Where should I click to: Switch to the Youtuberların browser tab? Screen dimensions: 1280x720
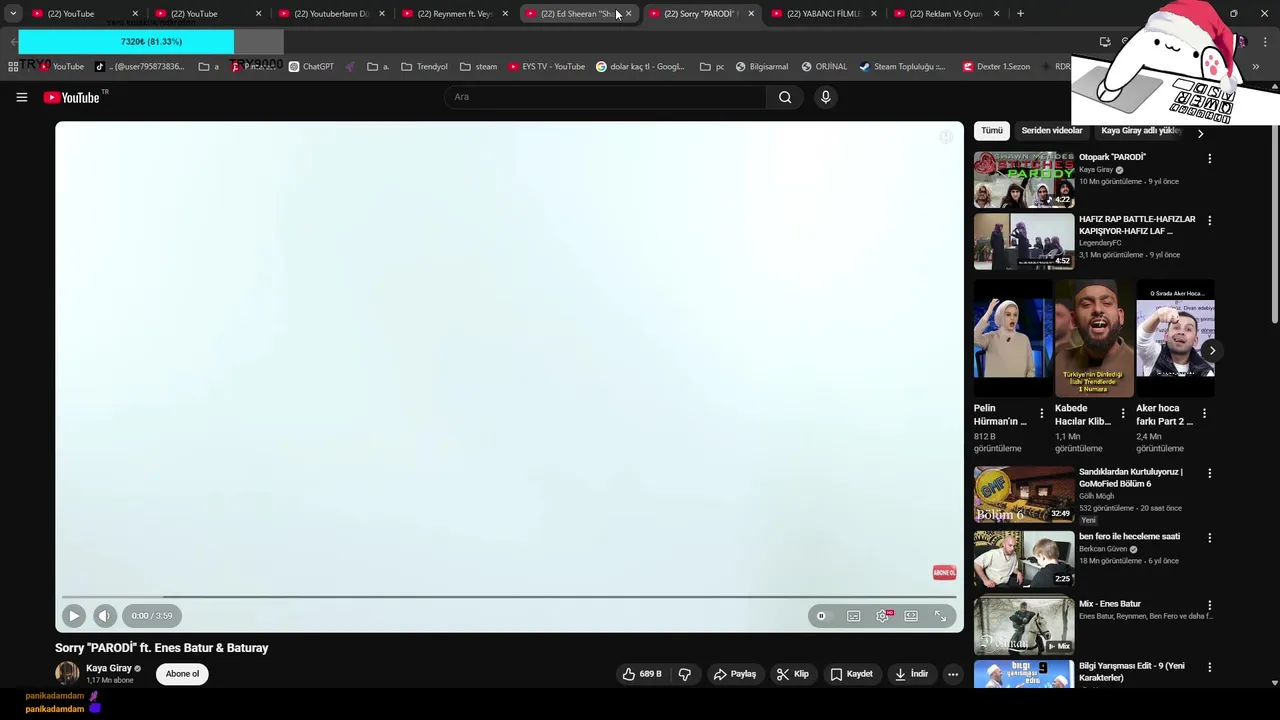pos(333,14)
